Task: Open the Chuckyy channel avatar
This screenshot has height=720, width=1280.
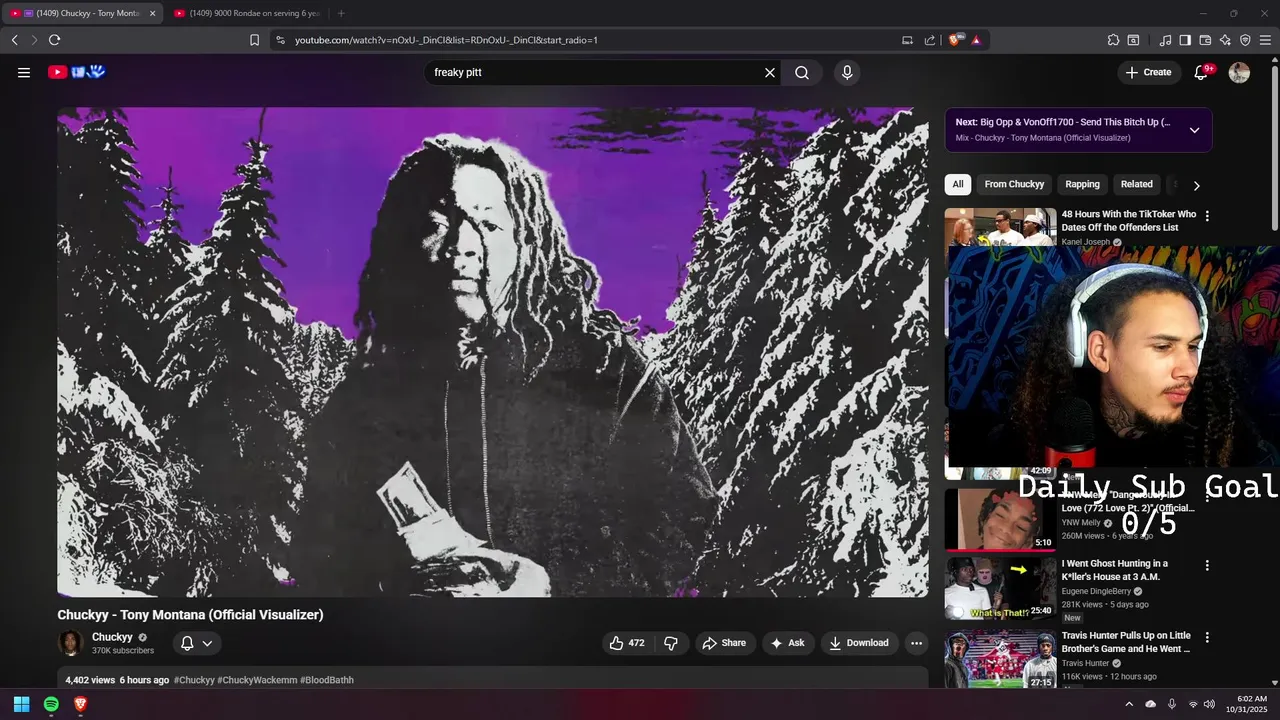Action: (x=70, y=643)
